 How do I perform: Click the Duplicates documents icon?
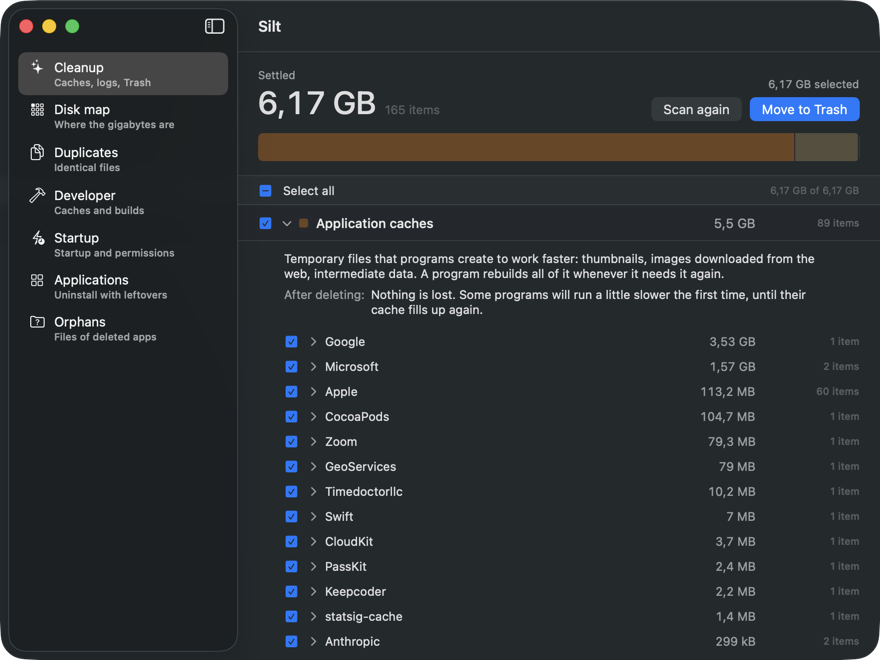[37, 152]
